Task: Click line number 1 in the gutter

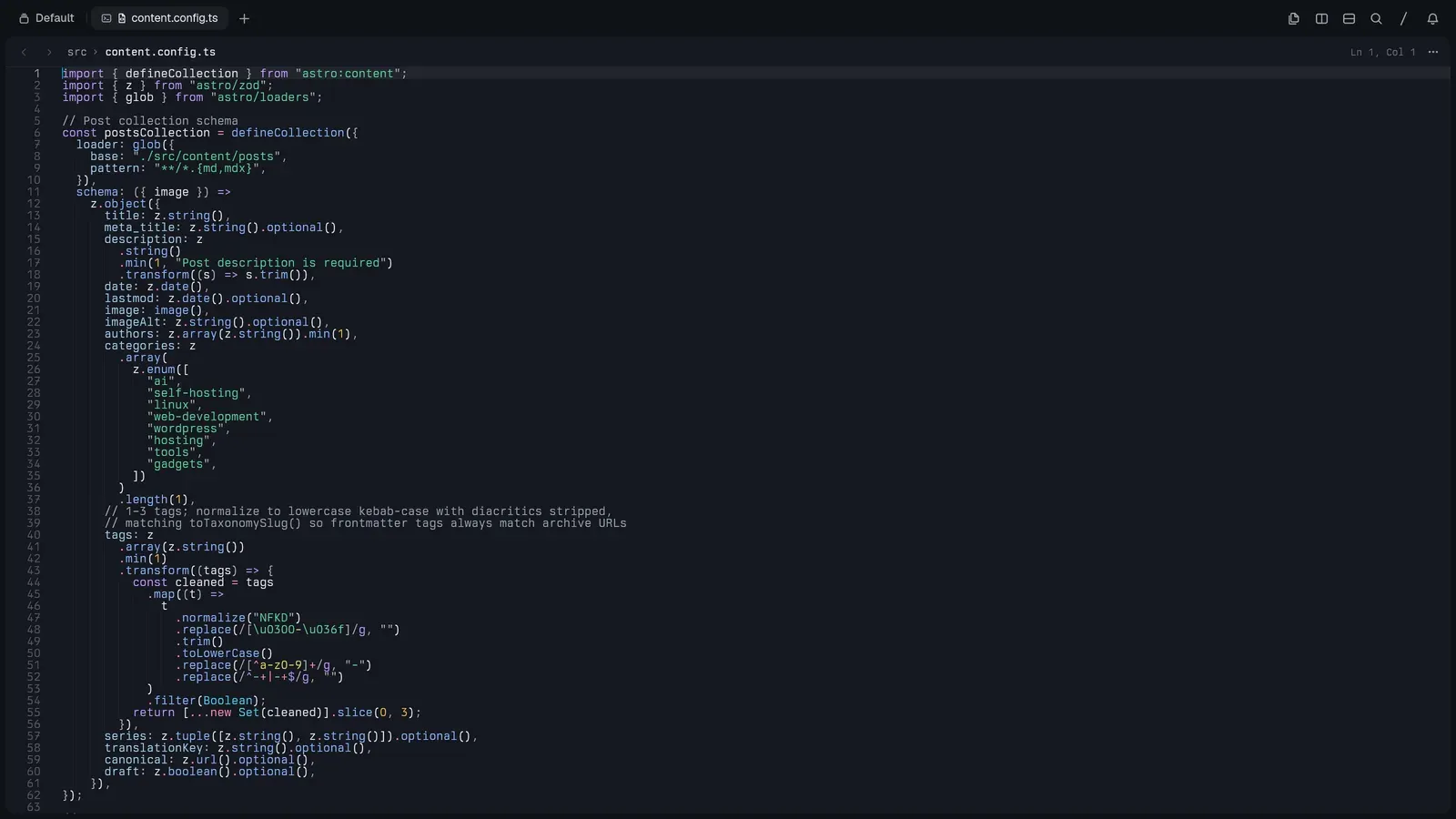Action: click(x=37, y=74)
